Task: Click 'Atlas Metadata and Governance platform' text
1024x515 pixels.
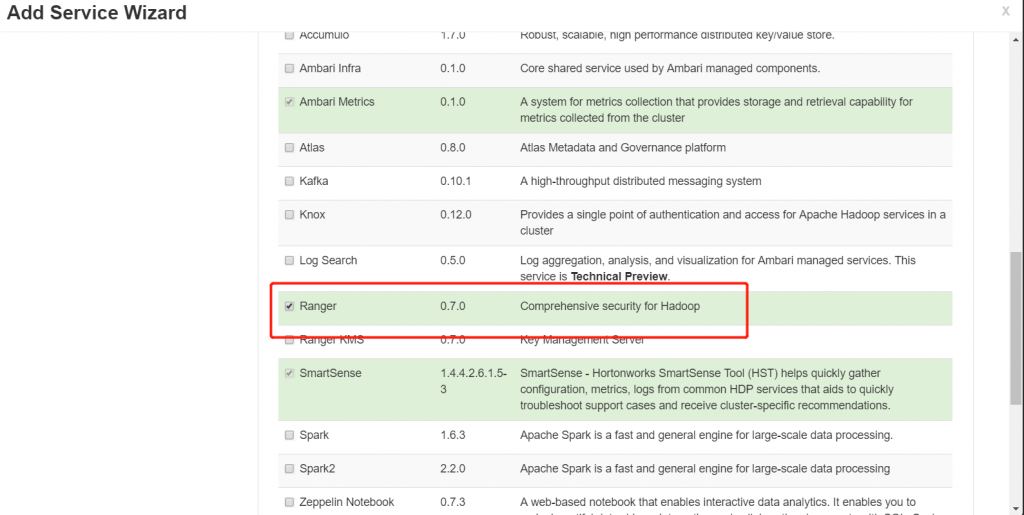Action: point(623,148)
